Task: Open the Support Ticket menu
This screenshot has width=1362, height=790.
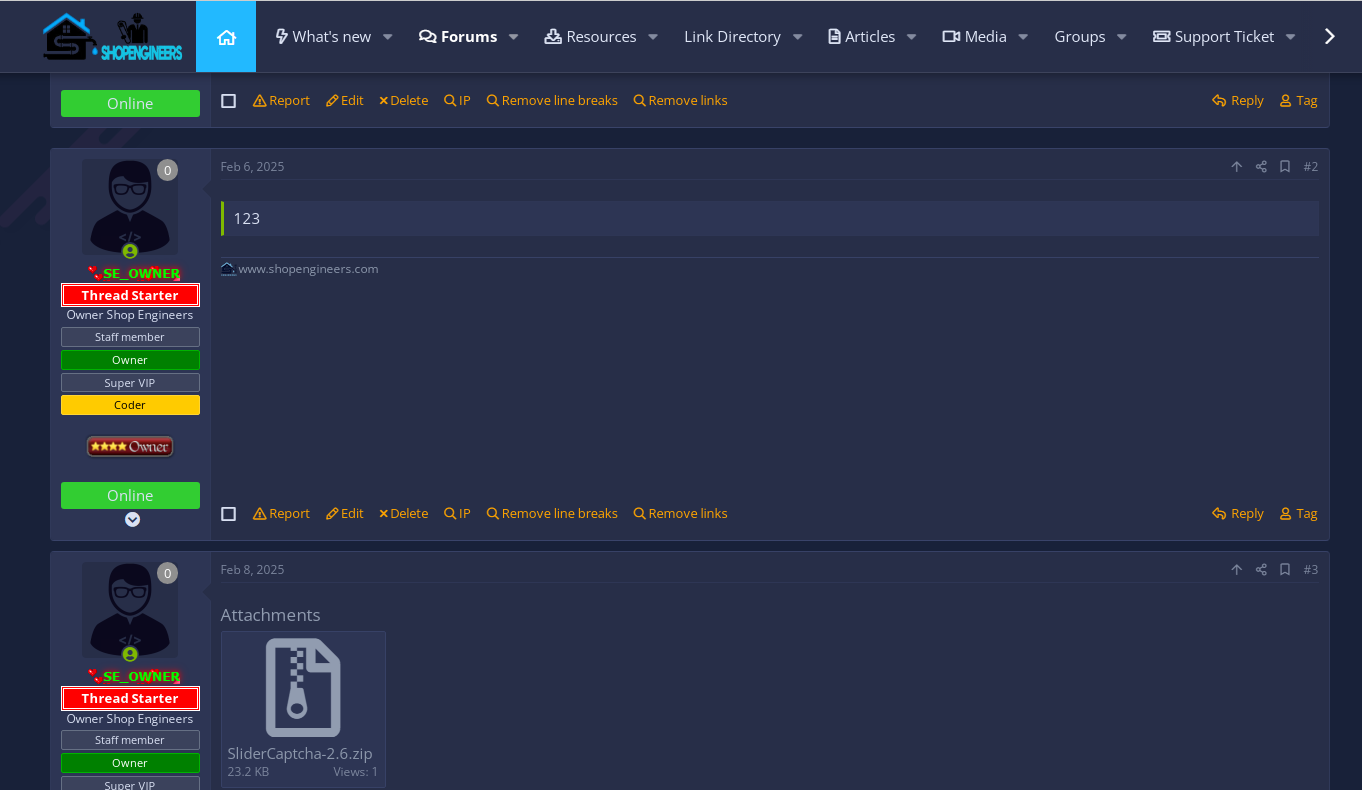Action: [1214, 37]
